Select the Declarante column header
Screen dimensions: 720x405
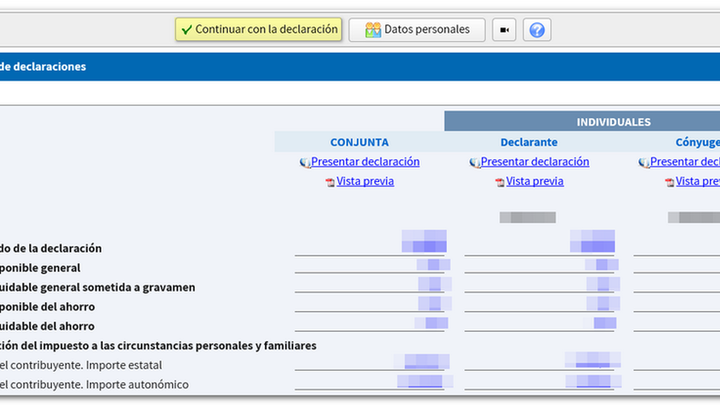(529, 142)
